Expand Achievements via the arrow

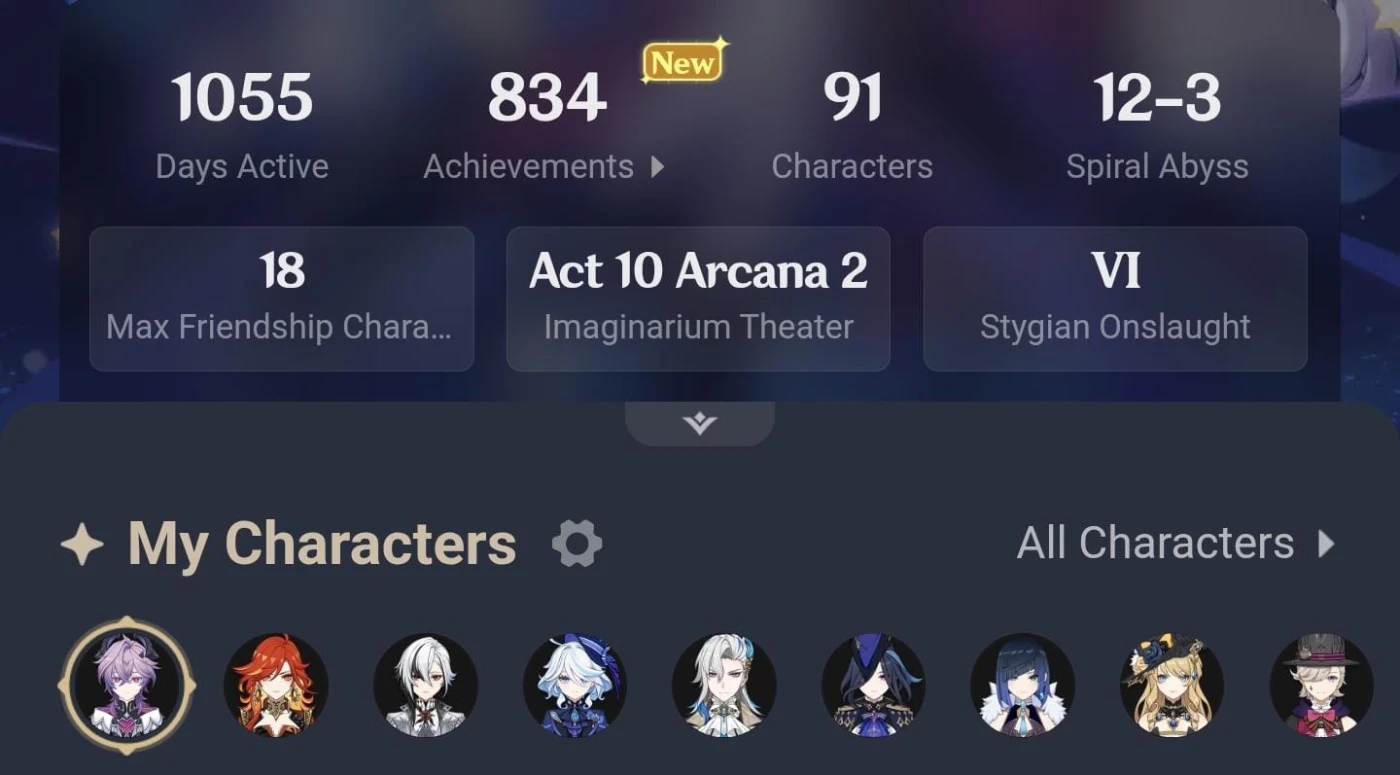657,167
